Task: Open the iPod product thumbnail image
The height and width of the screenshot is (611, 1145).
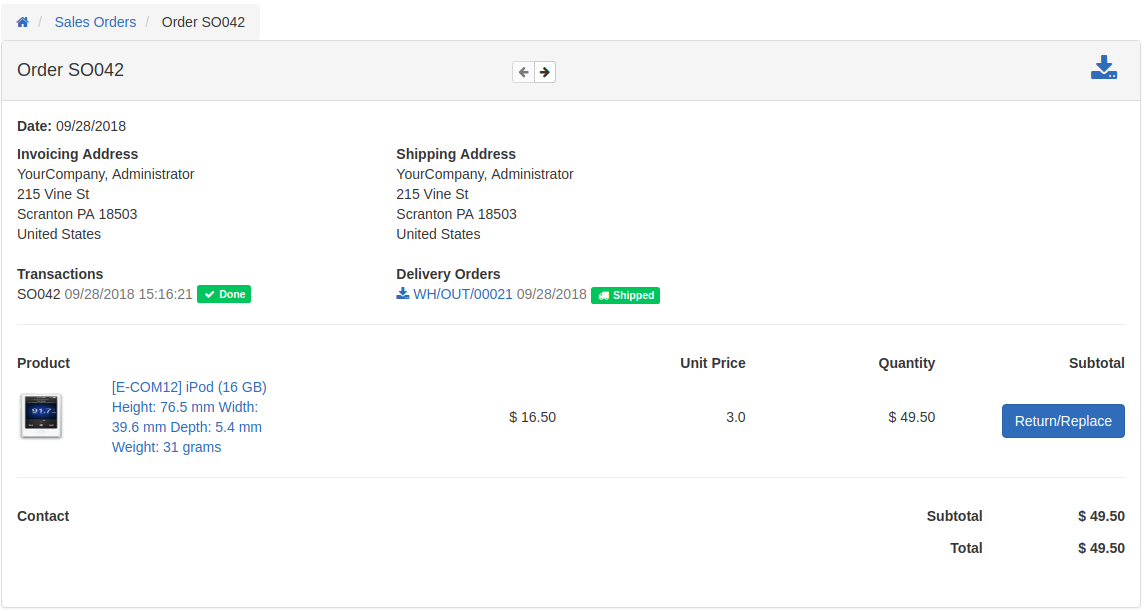Action: [x=41, y=416]
